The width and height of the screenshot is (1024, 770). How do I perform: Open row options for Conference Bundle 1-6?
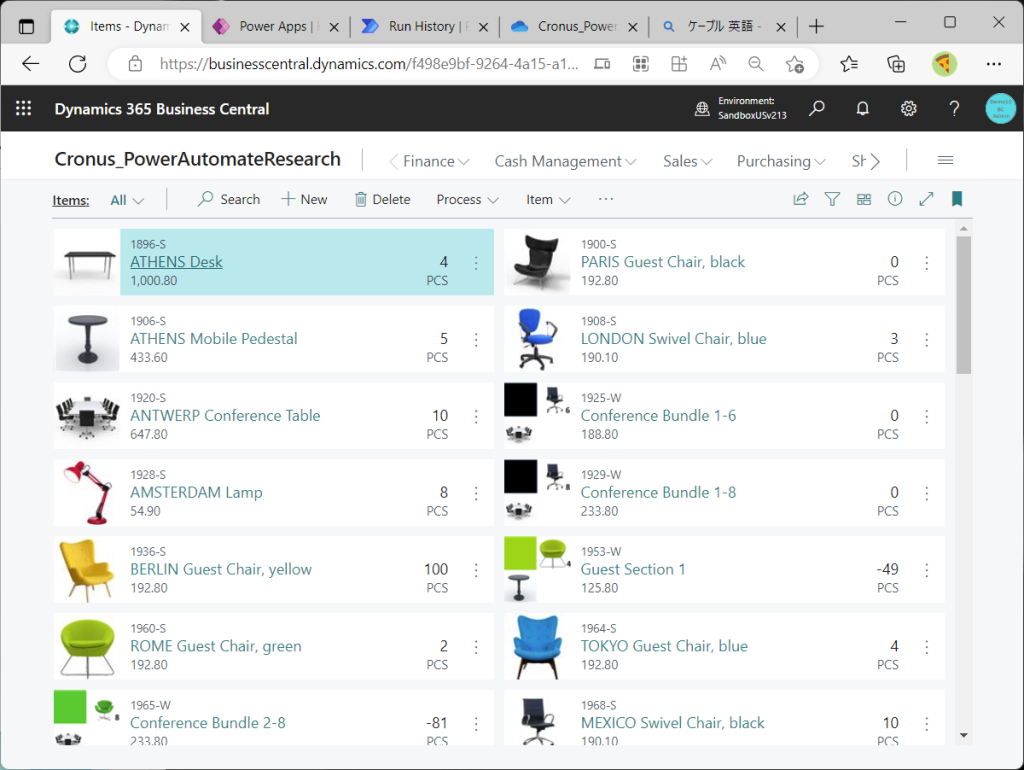point(927,416)
